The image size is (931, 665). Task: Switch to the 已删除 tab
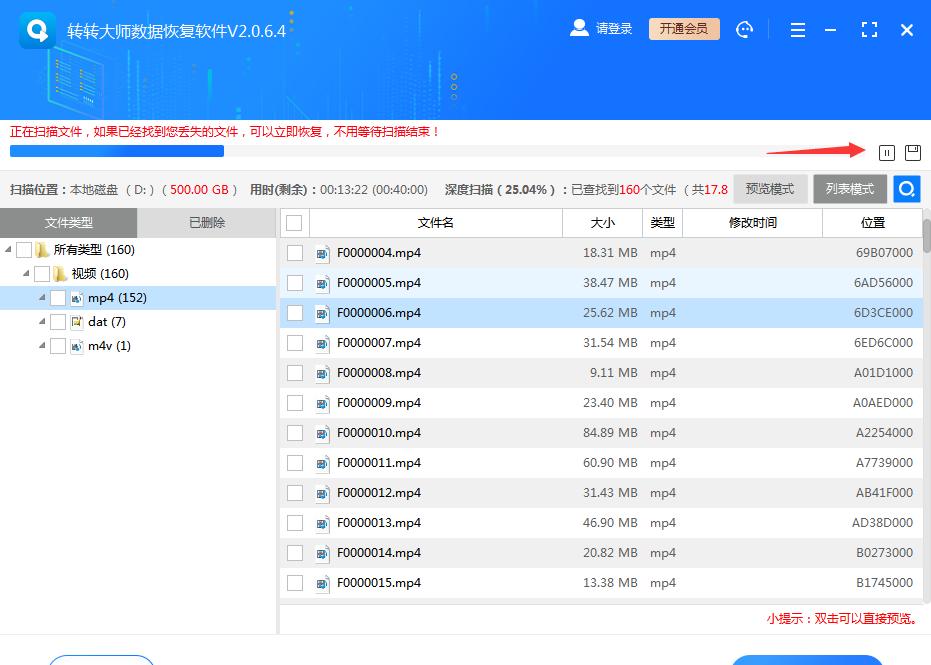pos(207,223)
